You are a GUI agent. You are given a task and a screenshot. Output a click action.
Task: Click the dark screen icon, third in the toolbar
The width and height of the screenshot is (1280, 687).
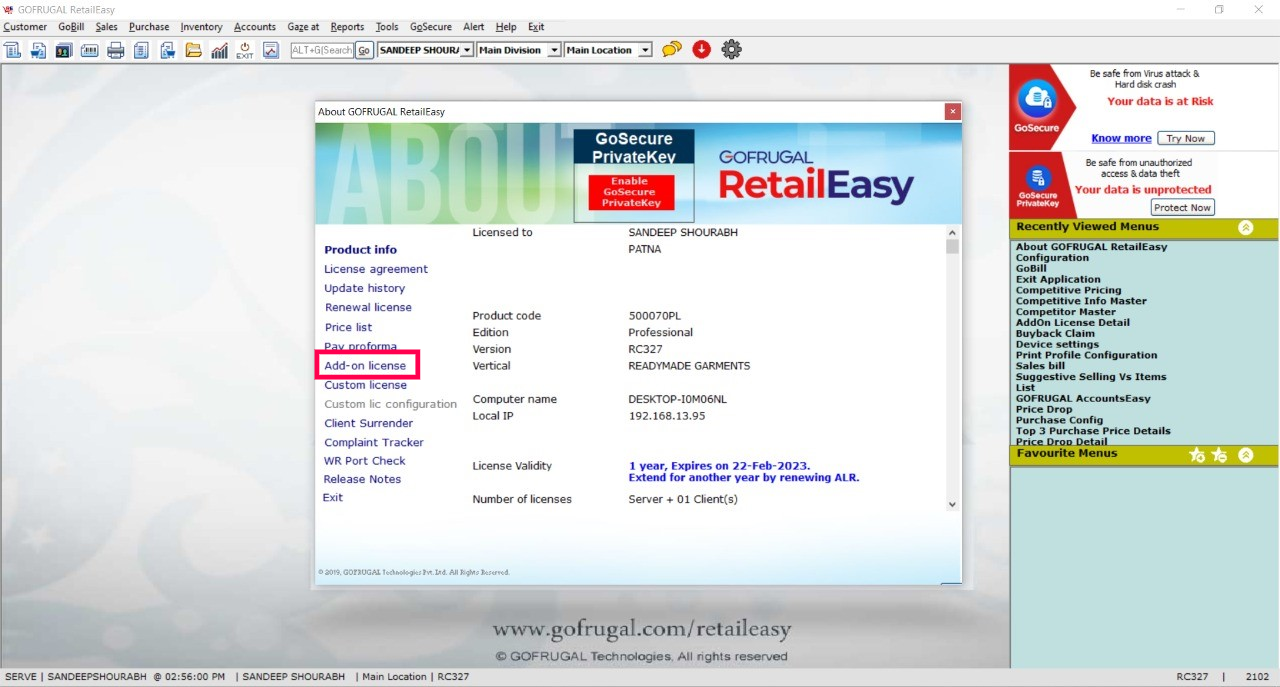point(64,50)
